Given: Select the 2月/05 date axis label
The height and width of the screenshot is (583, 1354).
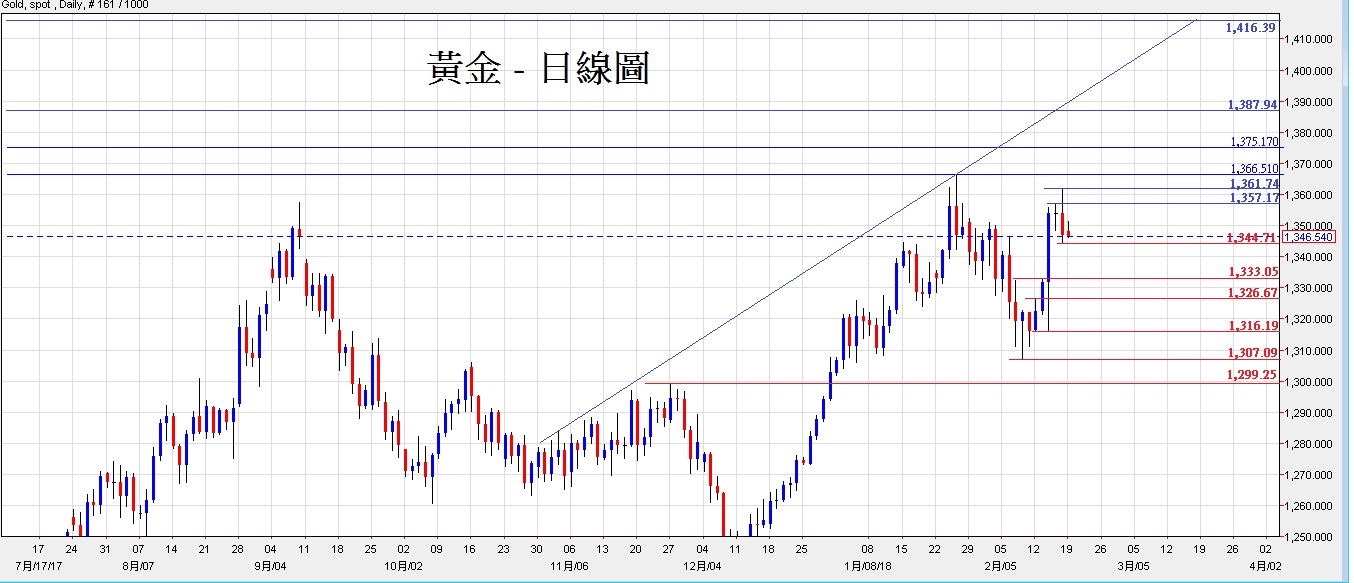Looking at the screenshot, I should (x=1002, y=565).
